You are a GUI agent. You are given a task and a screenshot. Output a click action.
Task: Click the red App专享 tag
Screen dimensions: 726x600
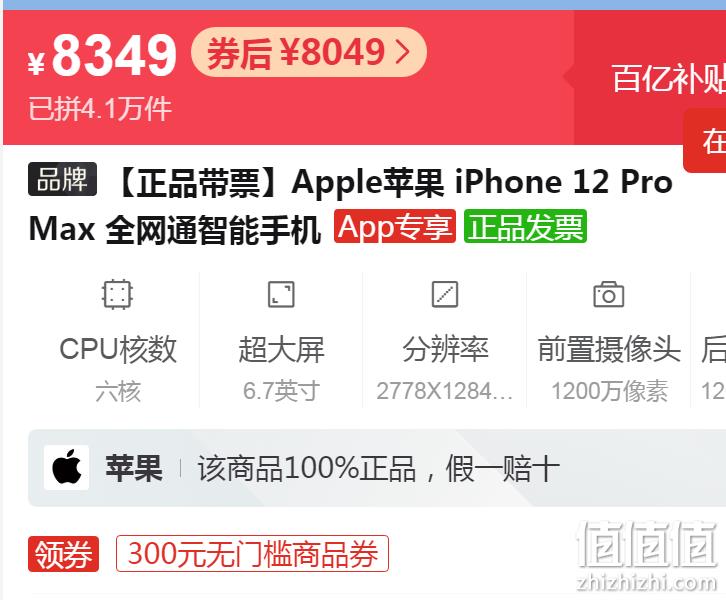[395, 226]
